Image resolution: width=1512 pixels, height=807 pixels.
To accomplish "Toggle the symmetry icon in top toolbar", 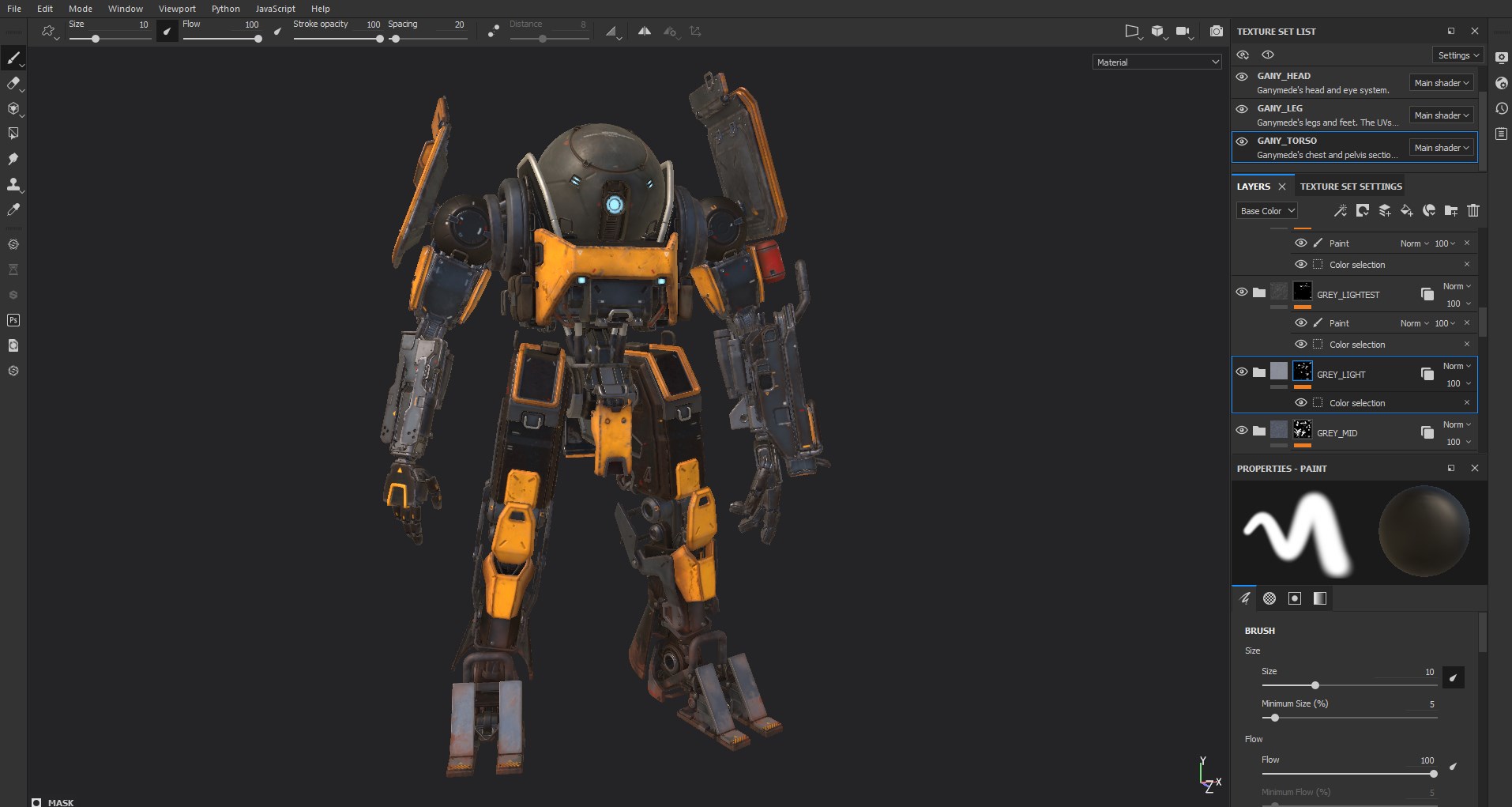I will click(x=645, y=32).
